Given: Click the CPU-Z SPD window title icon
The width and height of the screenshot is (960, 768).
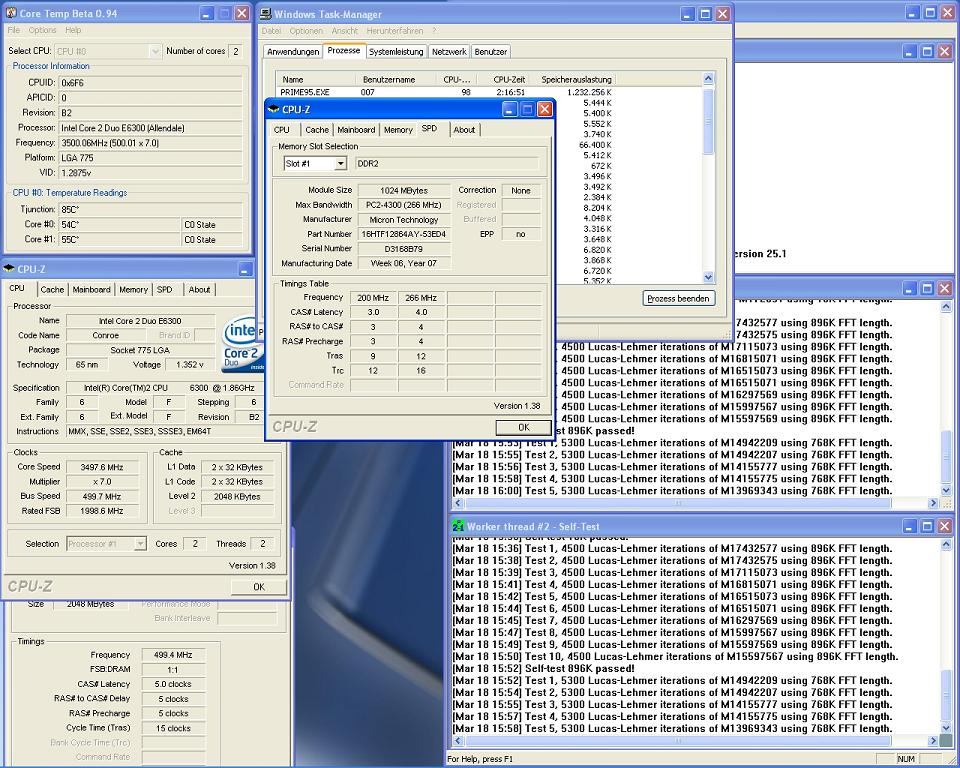Looking at the screenshot, I should coord(274,109).
